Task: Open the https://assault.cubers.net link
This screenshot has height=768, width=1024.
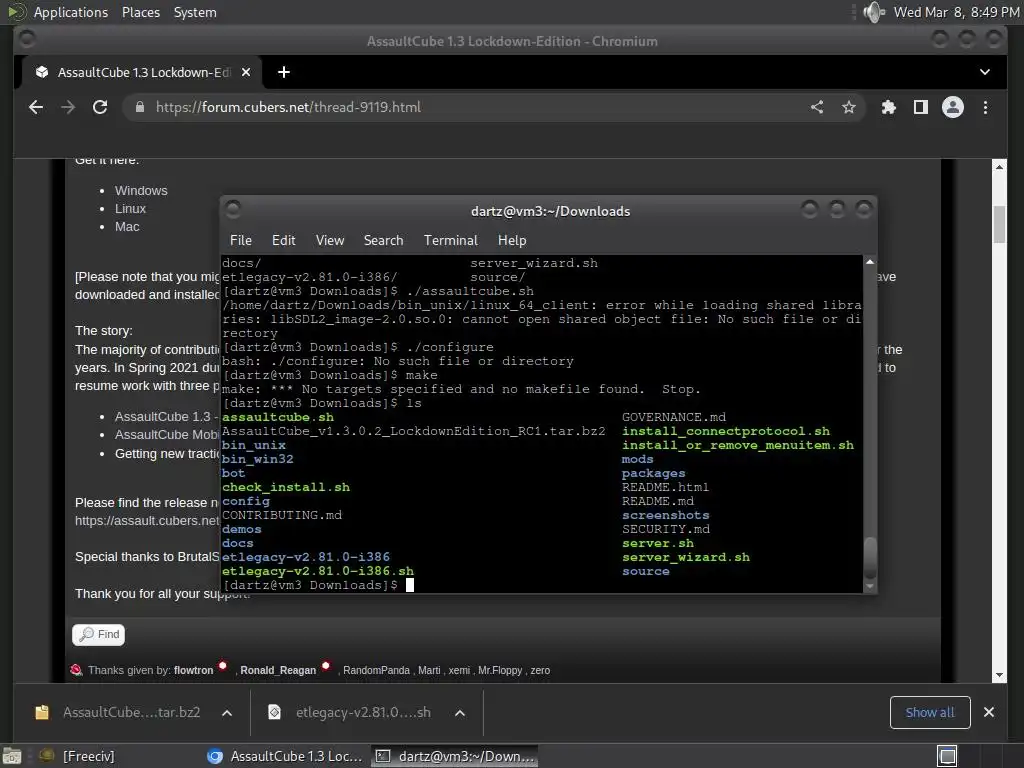Action: click(147, 520)
